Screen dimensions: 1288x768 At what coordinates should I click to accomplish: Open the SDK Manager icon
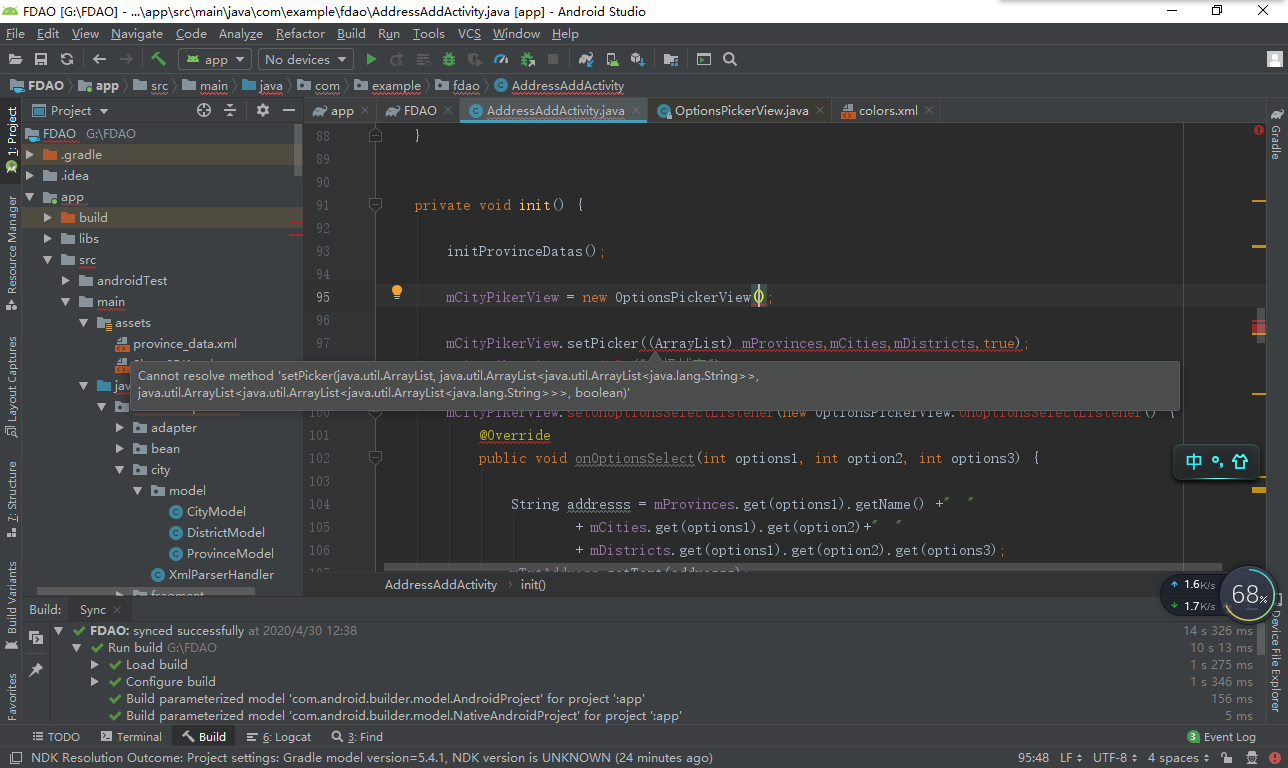[638, 59]
